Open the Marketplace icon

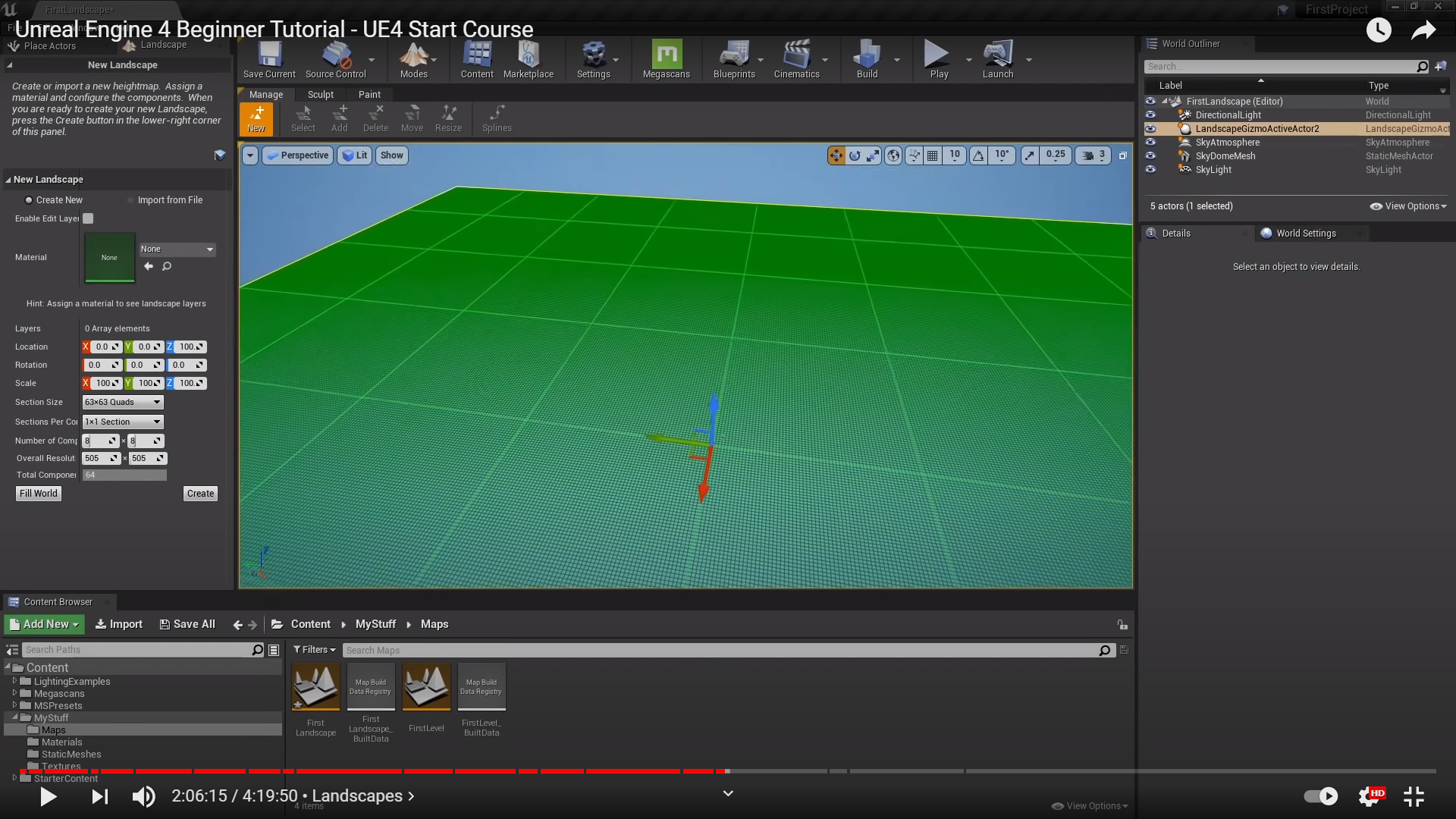coord(528,59)
